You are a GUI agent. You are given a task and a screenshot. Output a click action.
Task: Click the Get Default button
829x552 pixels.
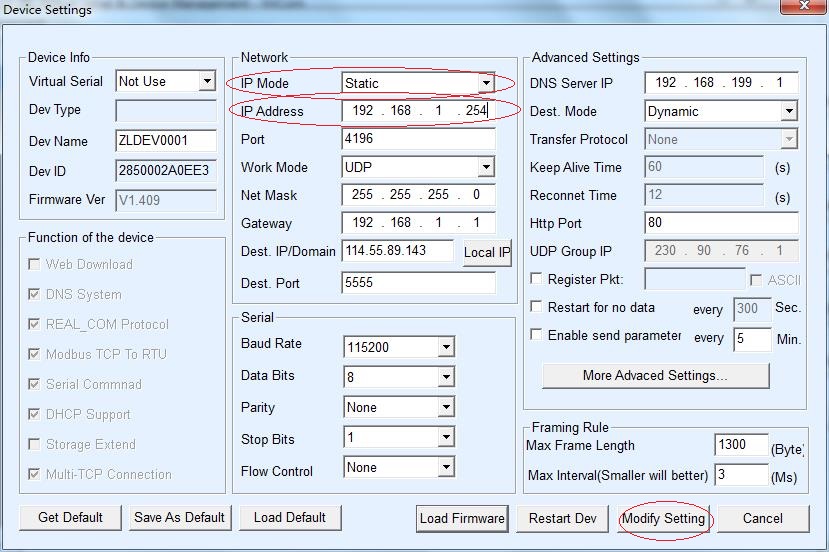coord(70,517)
